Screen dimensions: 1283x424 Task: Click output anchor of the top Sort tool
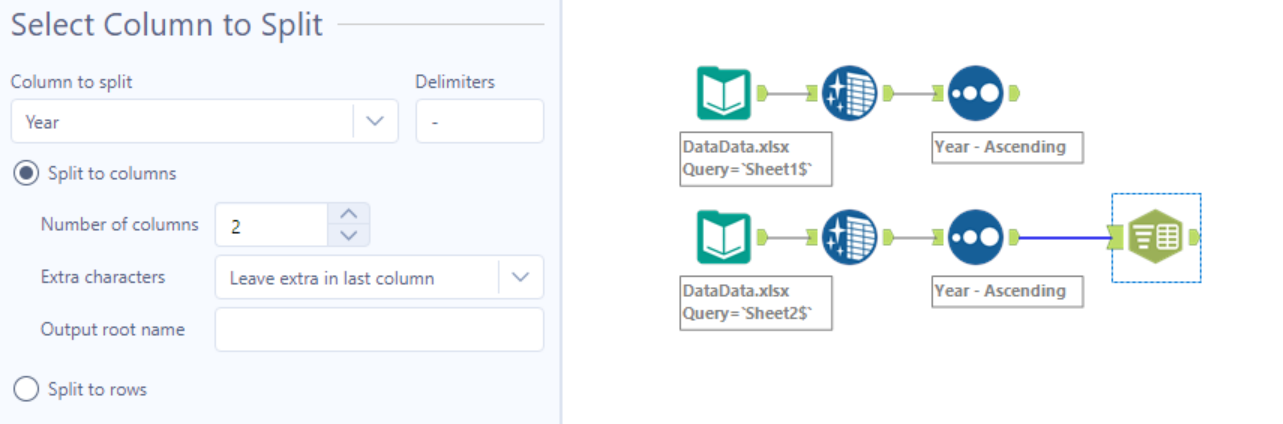tap(1013, 93)
